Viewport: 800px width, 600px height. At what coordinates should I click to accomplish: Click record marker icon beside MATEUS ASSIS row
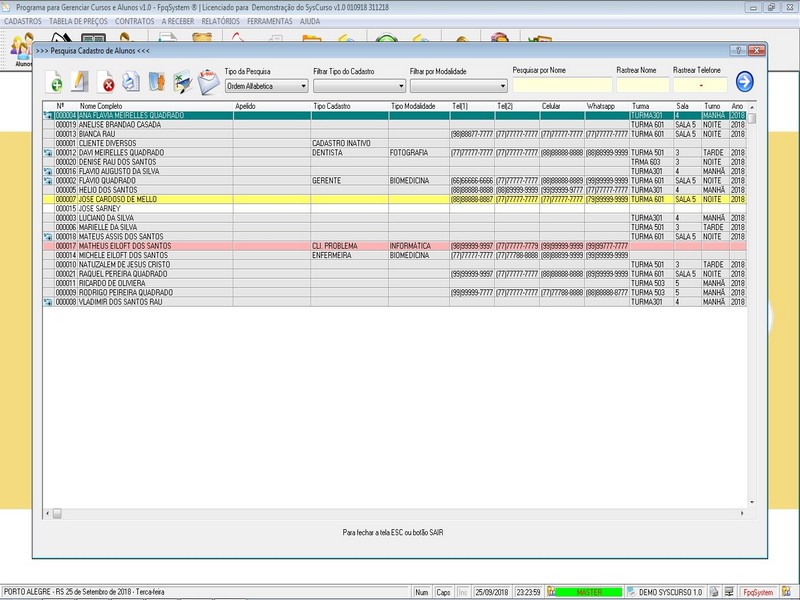[x=48, y=237]
